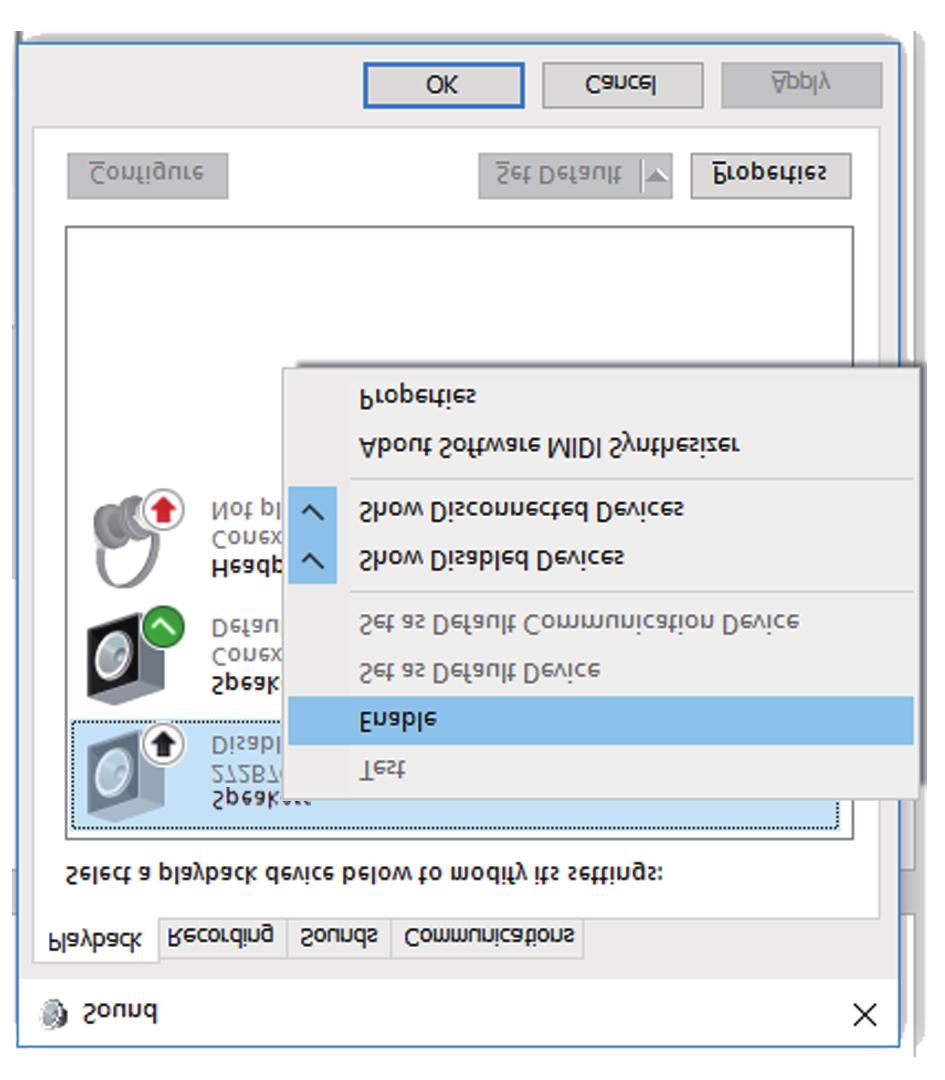The height and width of the screenshot is (1080, 945).
Task: Switch to the Recording tab
Action: click(222, 937)
